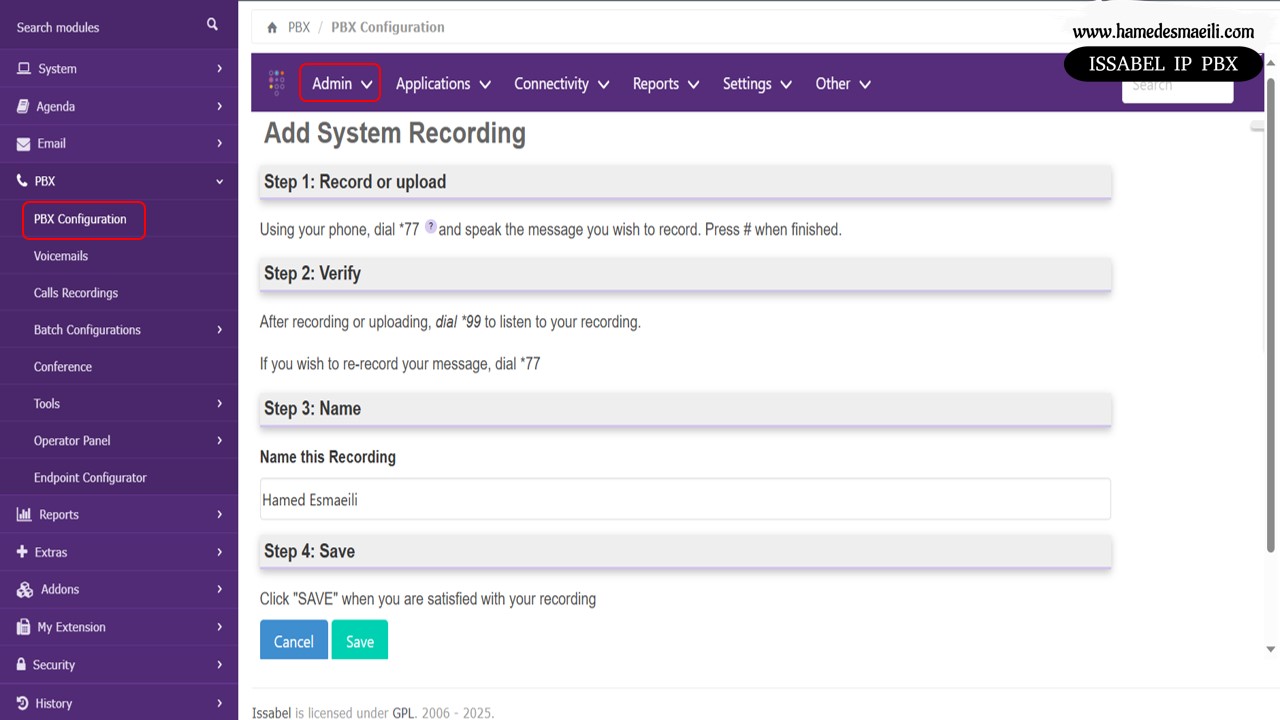Image resolution: width=1280 pixels, height=720 pixels.
Task: Expand the Connectivity dropdown menu
Action: tap(561, 84)
